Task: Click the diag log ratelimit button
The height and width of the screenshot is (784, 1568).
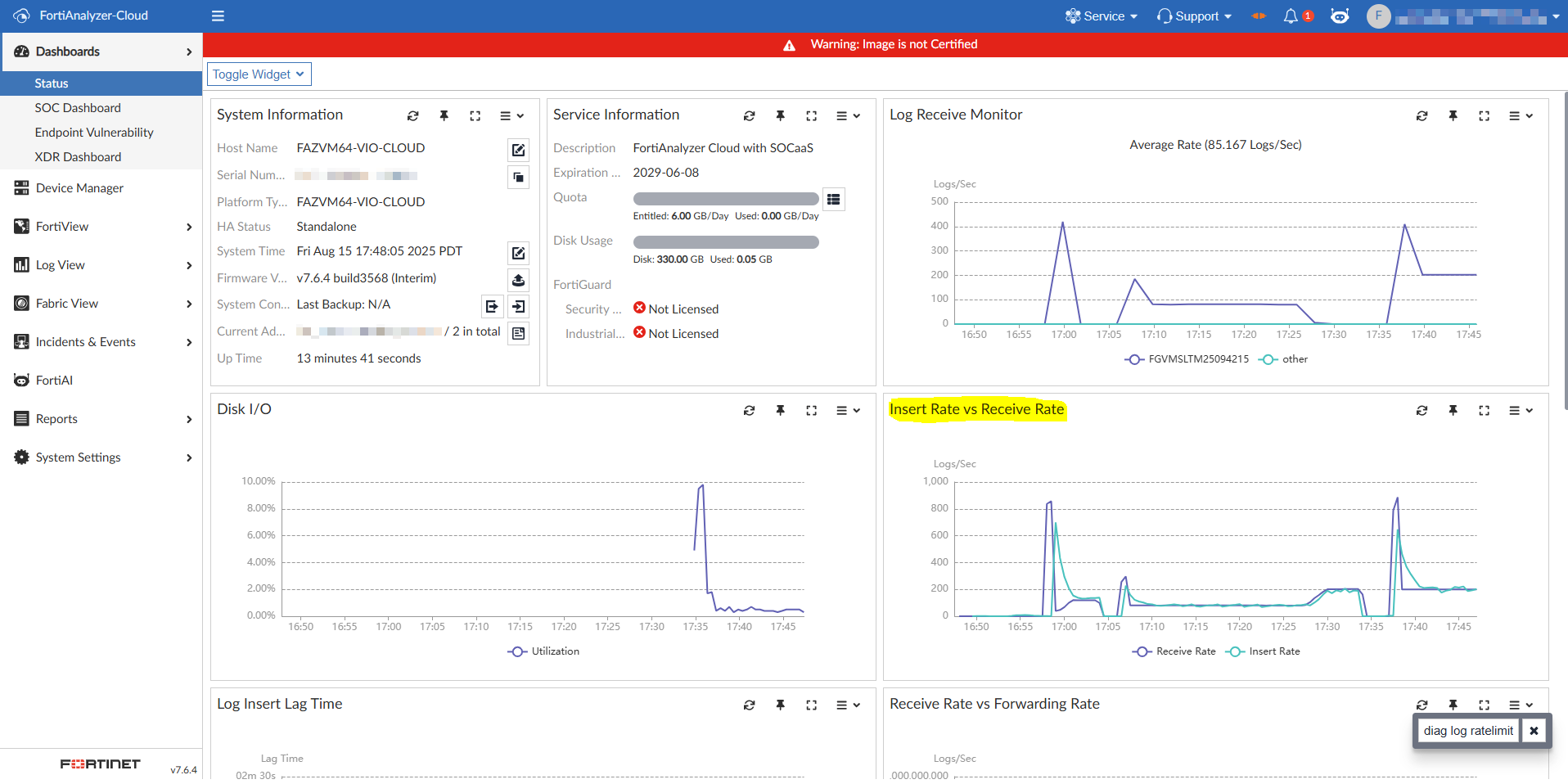Action: [1468, 731]
